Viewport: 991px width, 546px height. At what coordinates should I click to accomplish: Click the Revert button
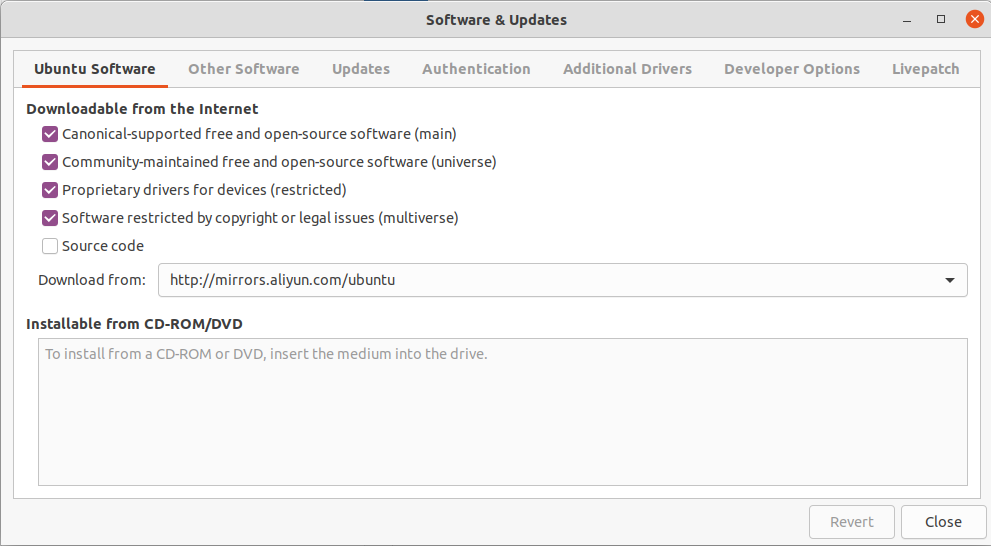coord(851,522)
